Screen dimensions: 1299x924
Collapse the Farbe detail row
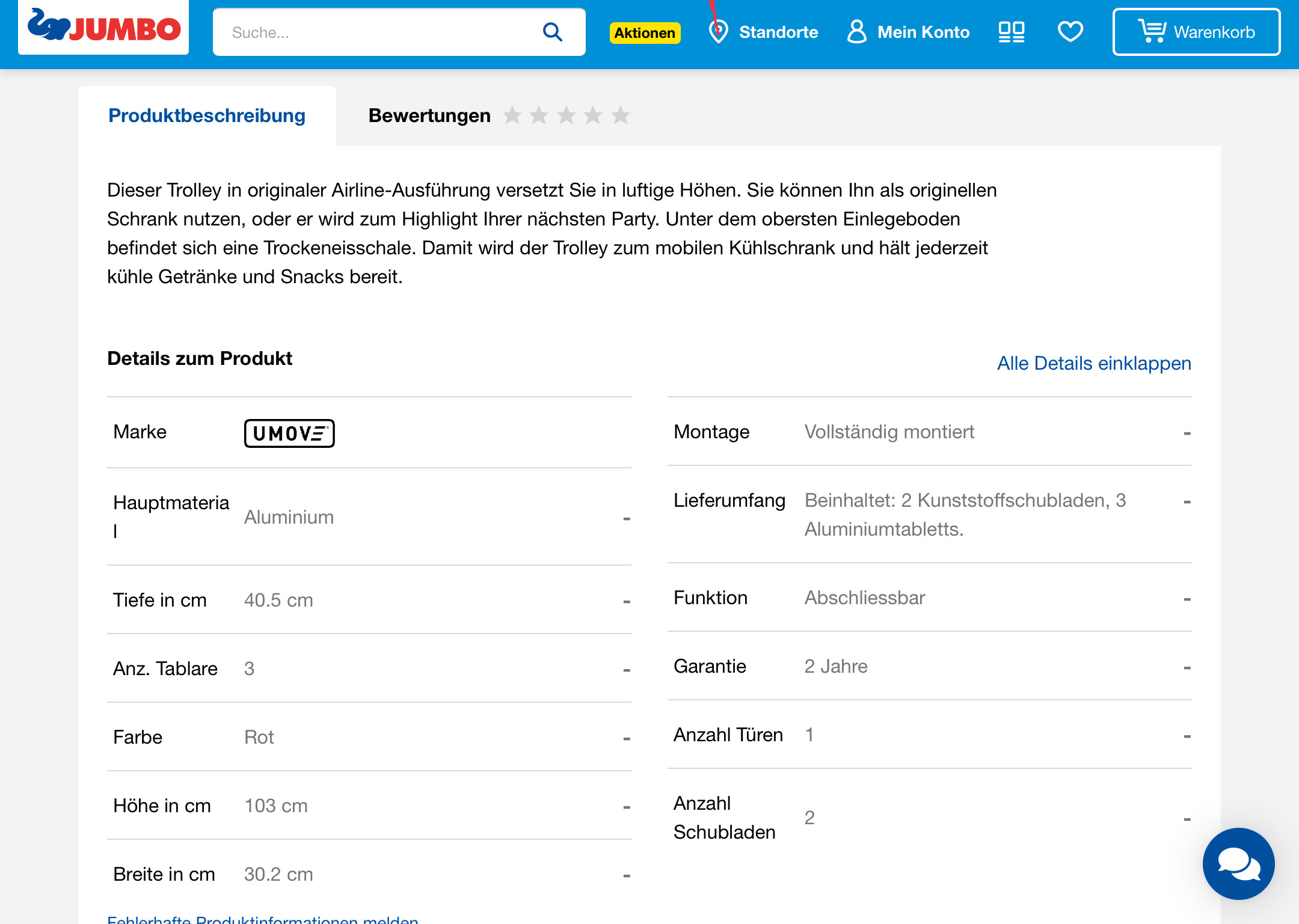point(626,738)
